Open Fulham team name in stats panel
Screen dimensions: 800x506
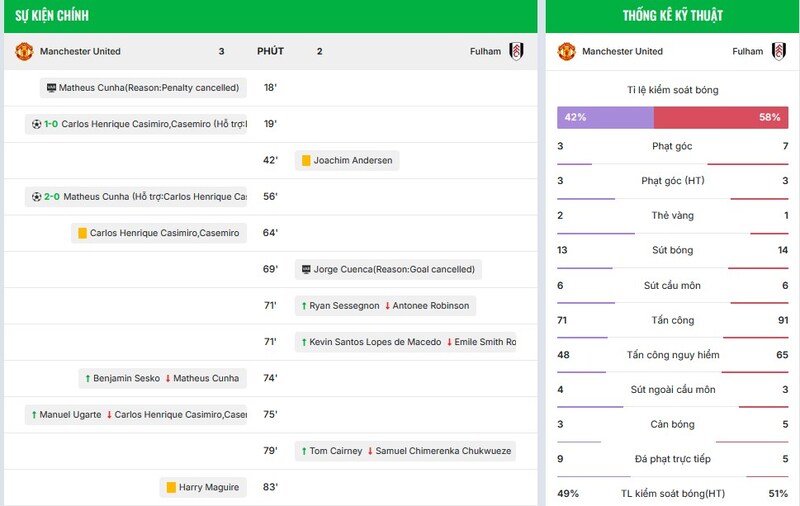(747, 51)
